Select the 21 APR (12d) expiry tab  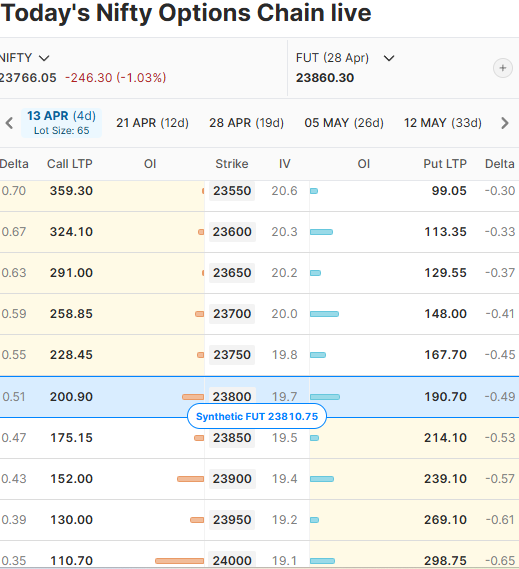click(x=152, y=123)
